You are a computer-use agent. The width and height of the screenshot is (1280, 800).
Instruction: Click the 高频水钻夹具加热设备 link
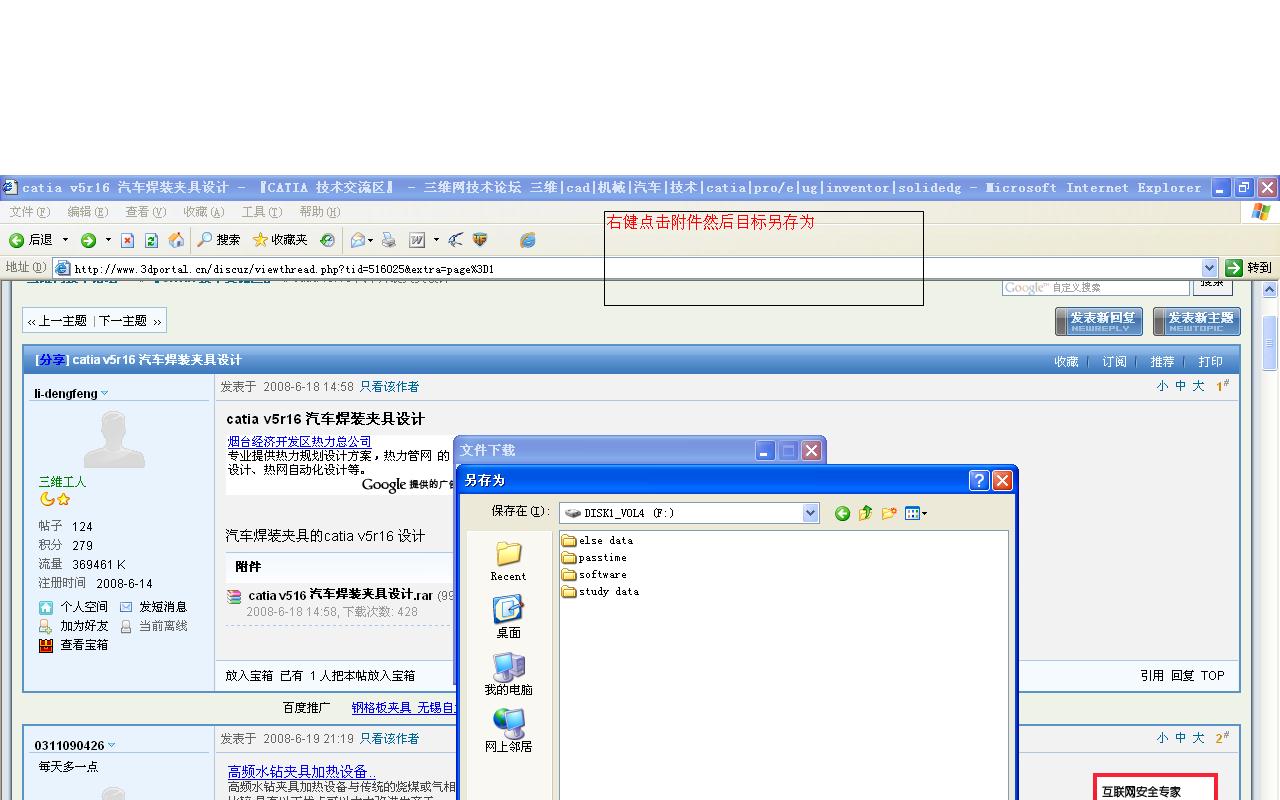301,772
